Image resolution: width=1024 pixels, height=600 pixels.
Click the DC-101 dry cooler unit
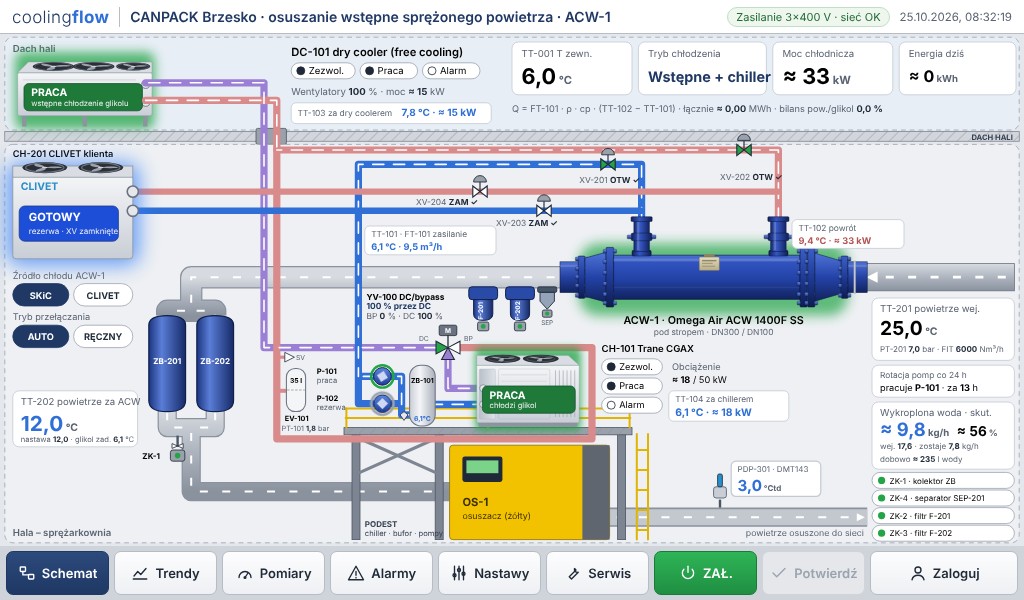(x=85, y=93)
